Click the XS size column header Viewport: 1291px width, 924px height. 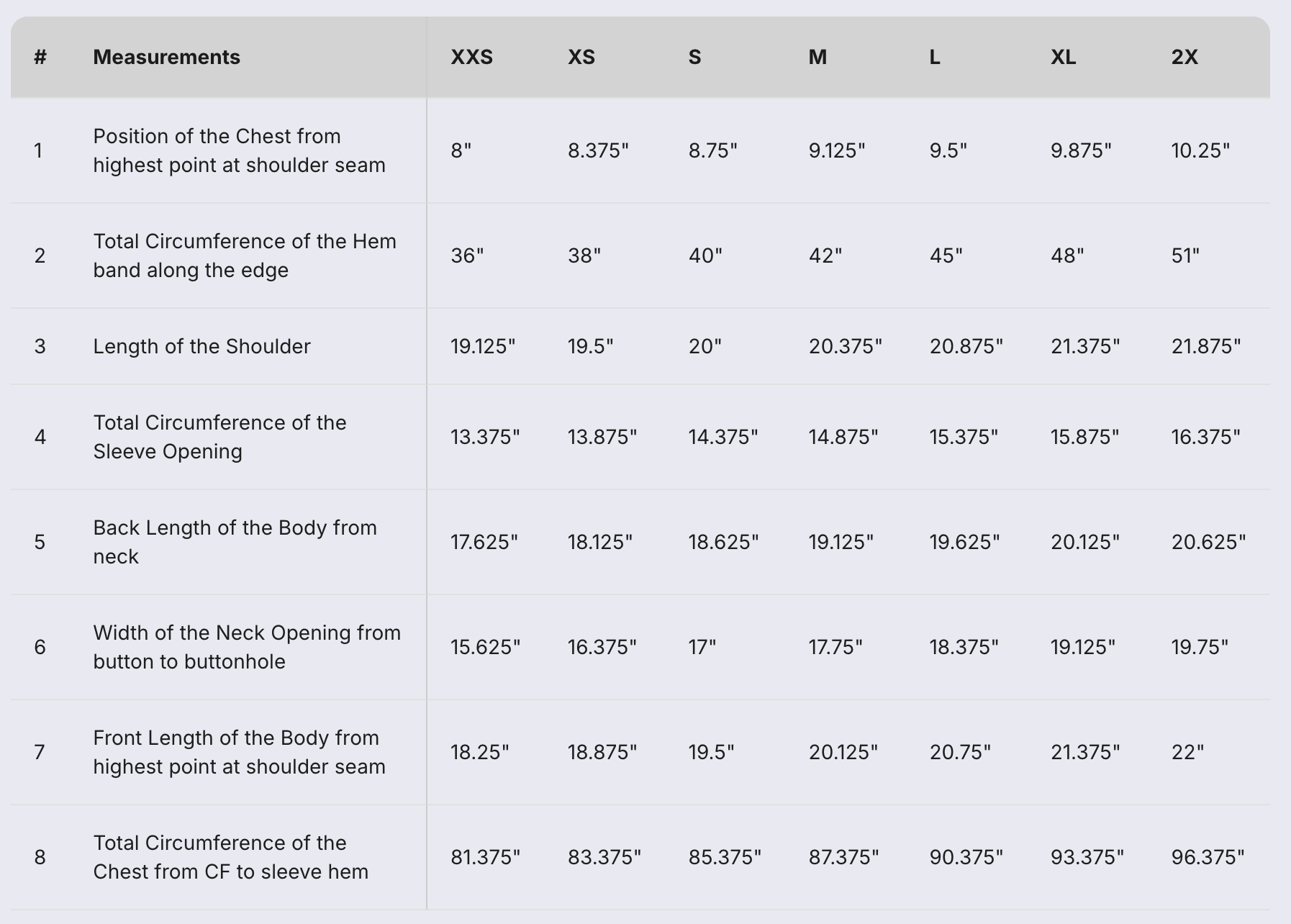pos(581,57)
